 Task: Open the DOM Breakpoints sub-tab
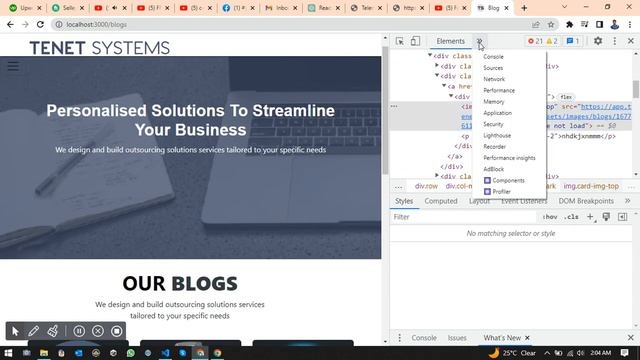pos(586,201)
